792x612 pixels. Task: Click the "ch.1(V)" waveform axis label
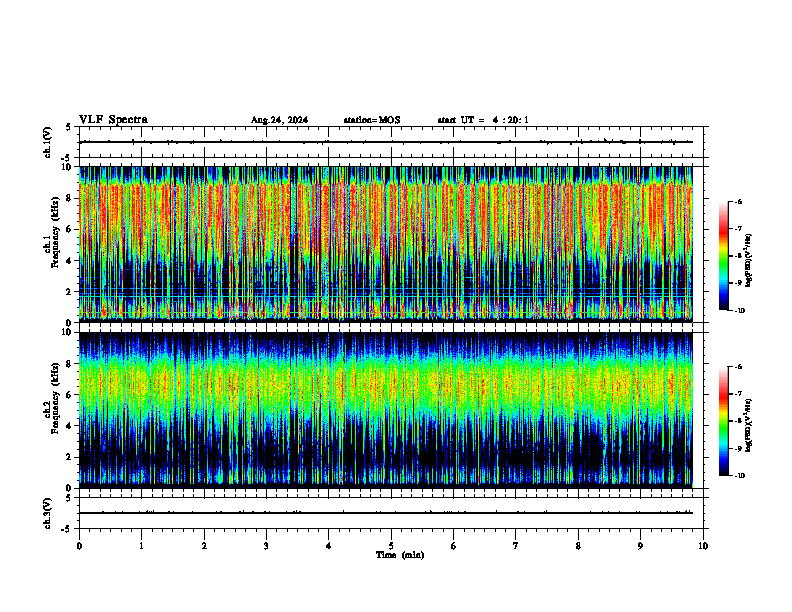coord(47,142)
